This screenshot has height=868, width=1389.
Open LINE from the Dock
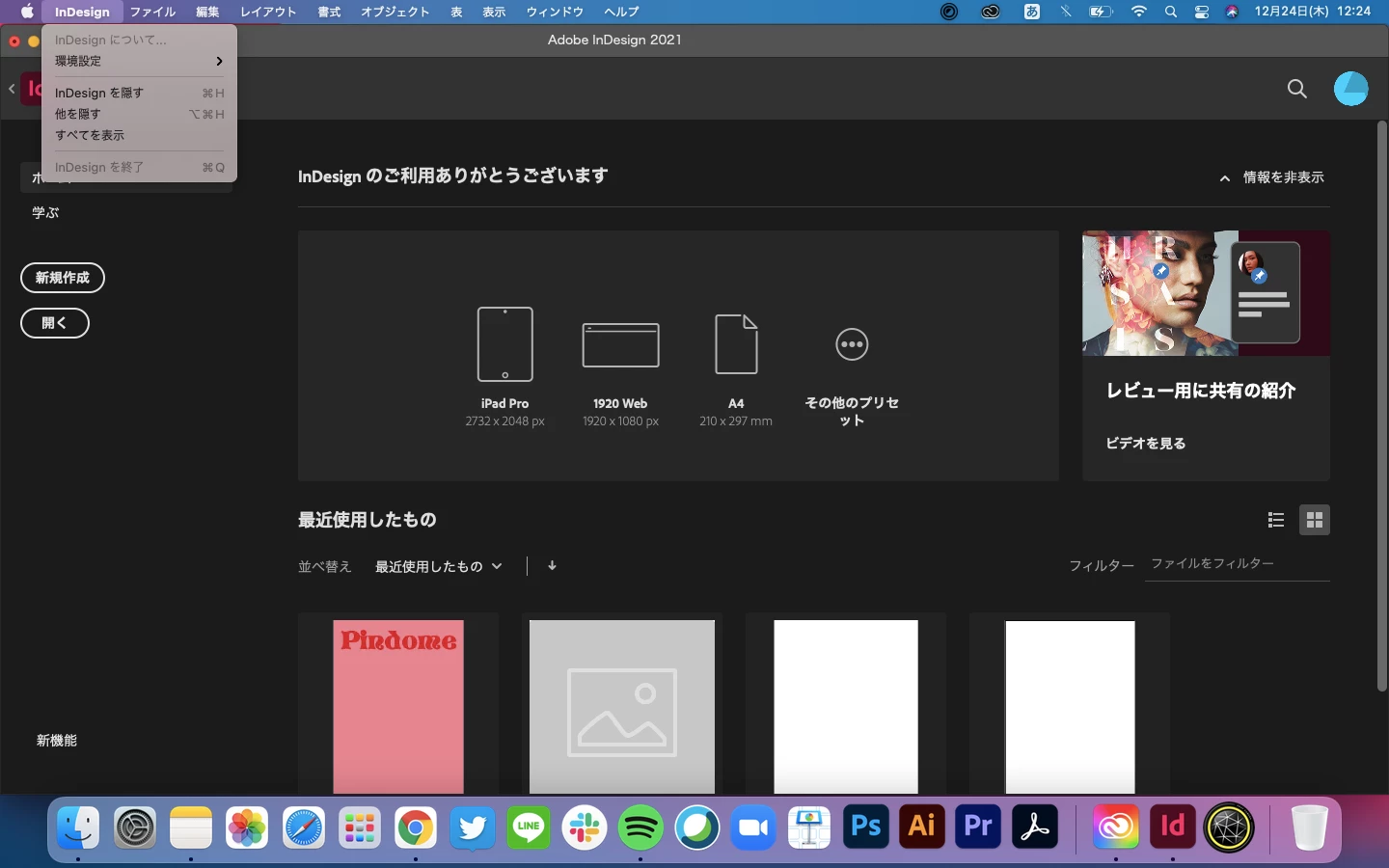pos(529,827)
